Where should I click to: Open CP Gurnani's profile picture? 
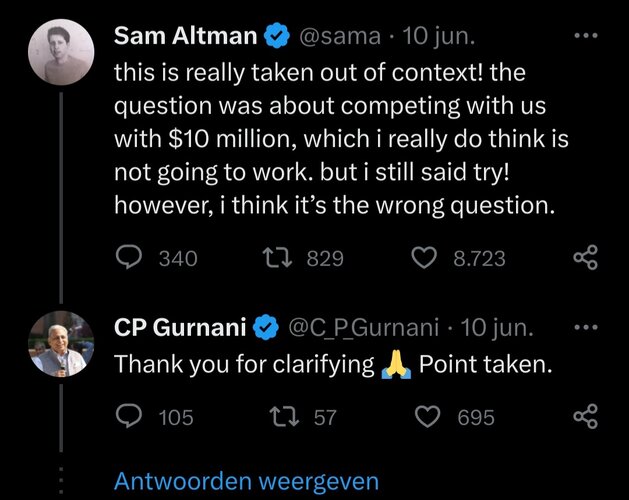(61, 344)
